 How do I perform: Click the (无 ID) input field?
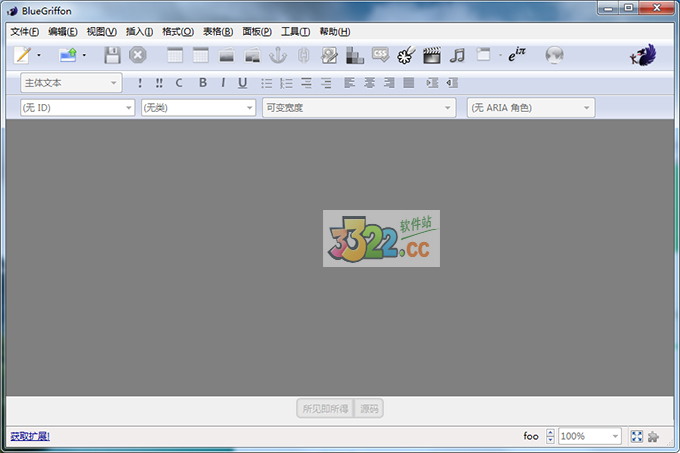pyautogui.click(x=70, y=107)
